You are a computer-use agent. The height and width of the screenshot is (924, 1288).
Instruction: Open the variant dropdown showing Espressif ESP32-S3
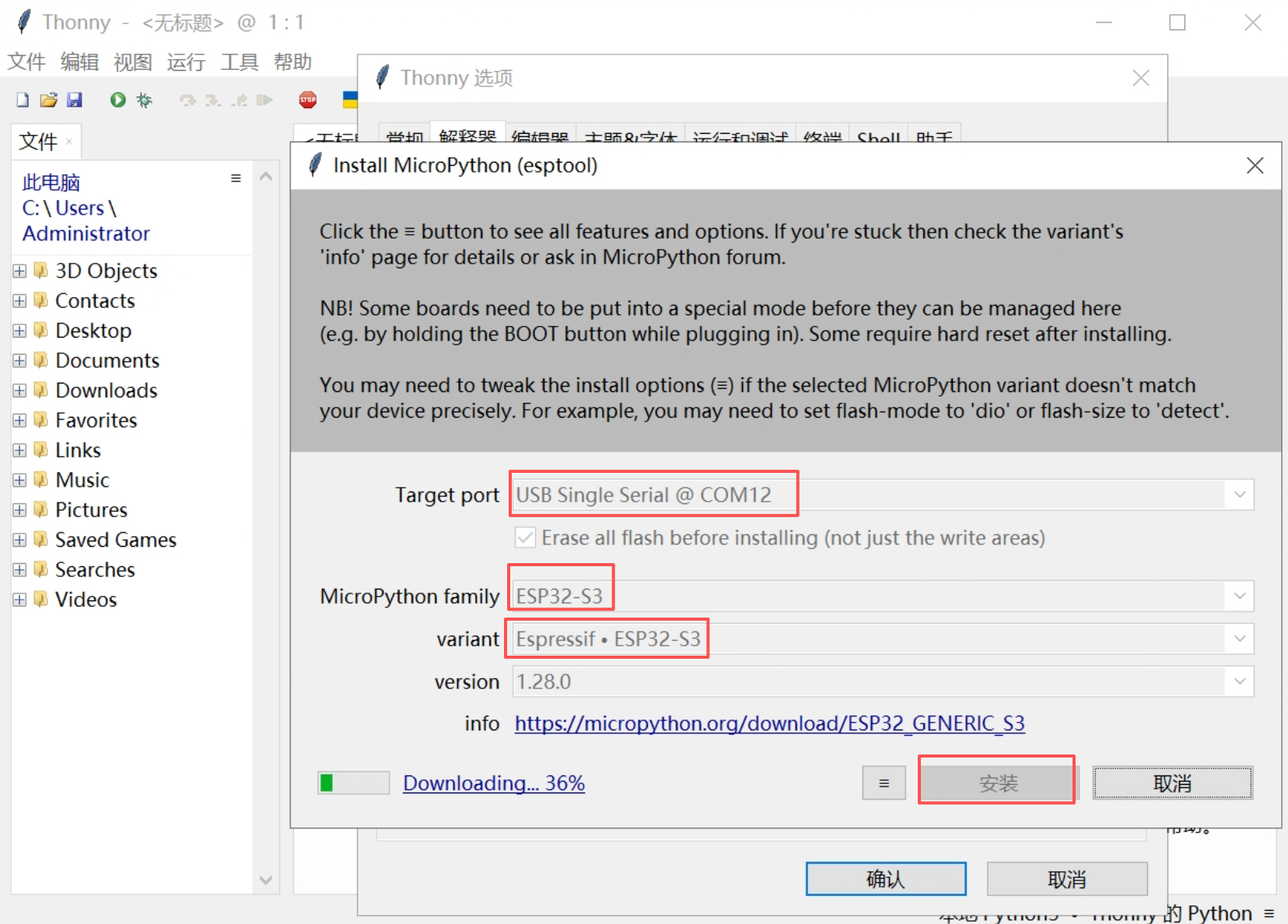[1239, 639]
